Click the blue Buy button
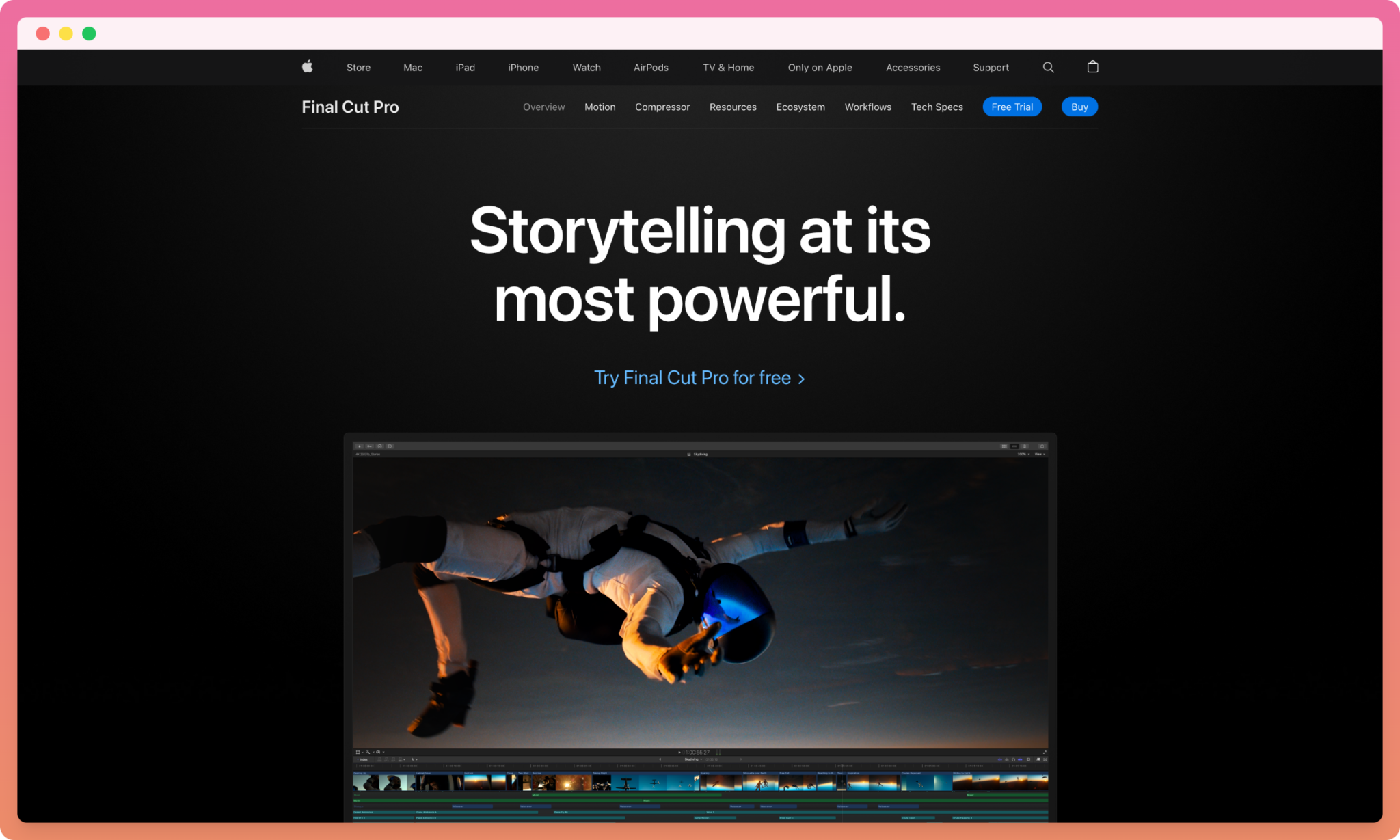Image resolution: width=1400 pixels, height=840 pixels. (x=1079, y=107)
